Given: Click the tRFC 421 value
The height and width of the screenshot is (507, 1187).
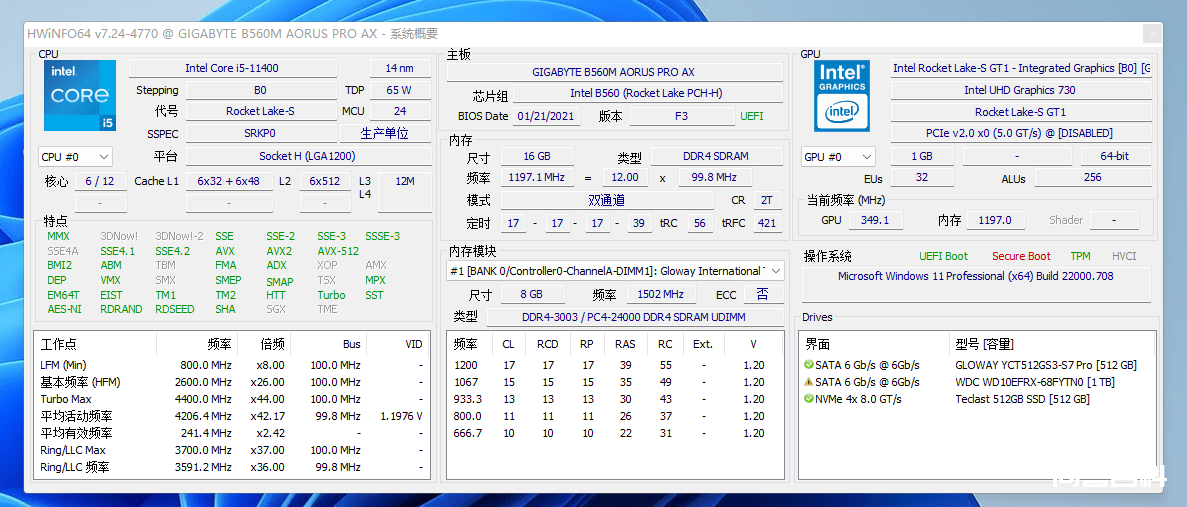Looking at the screenshot, I should (x=767, y=223).
